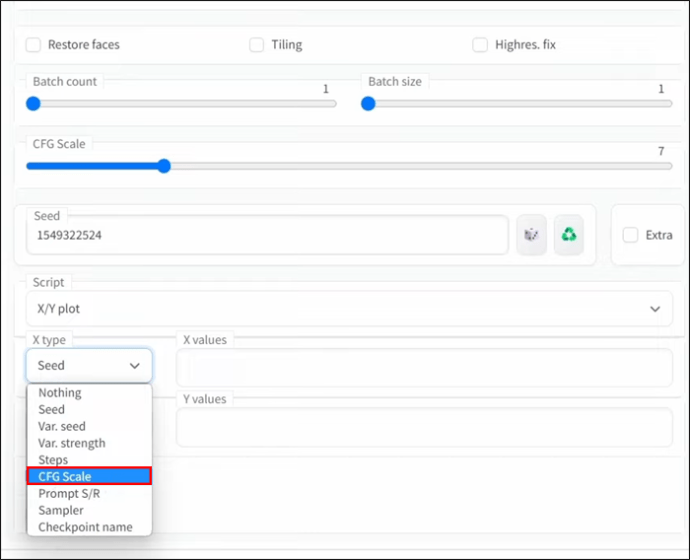Click the dice icon to randomize seed

click(532, 235)
